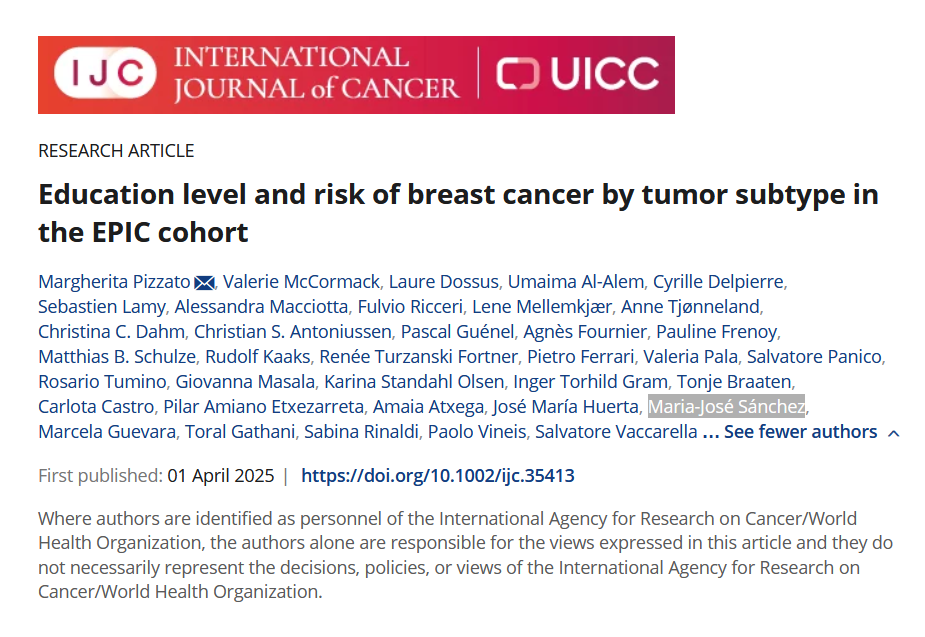Click the IJC logo badge
The height and width of the screenshot is (637, 925).
(106, 74)
